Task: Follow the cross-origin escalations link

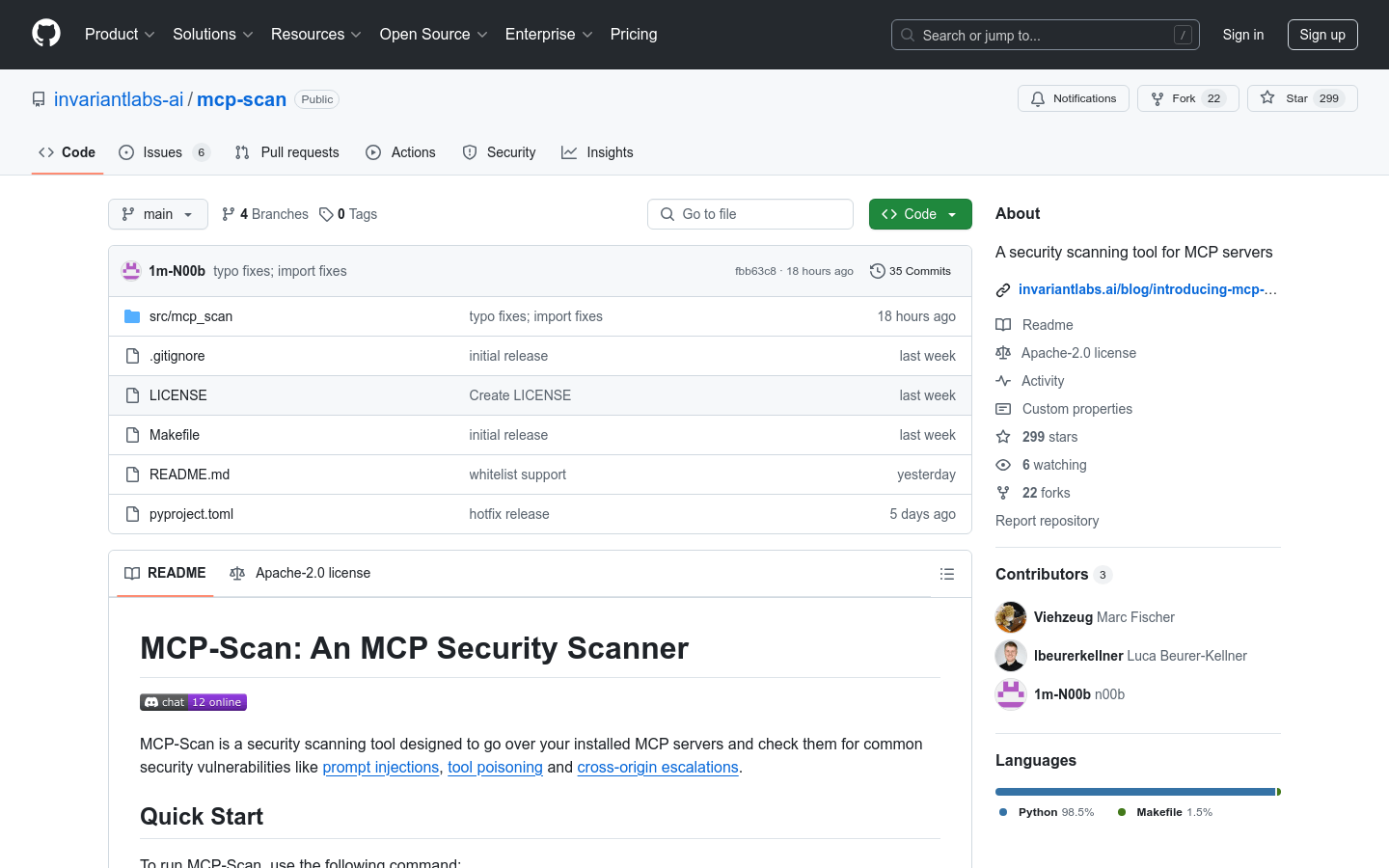Action: [x=658, y=767]
